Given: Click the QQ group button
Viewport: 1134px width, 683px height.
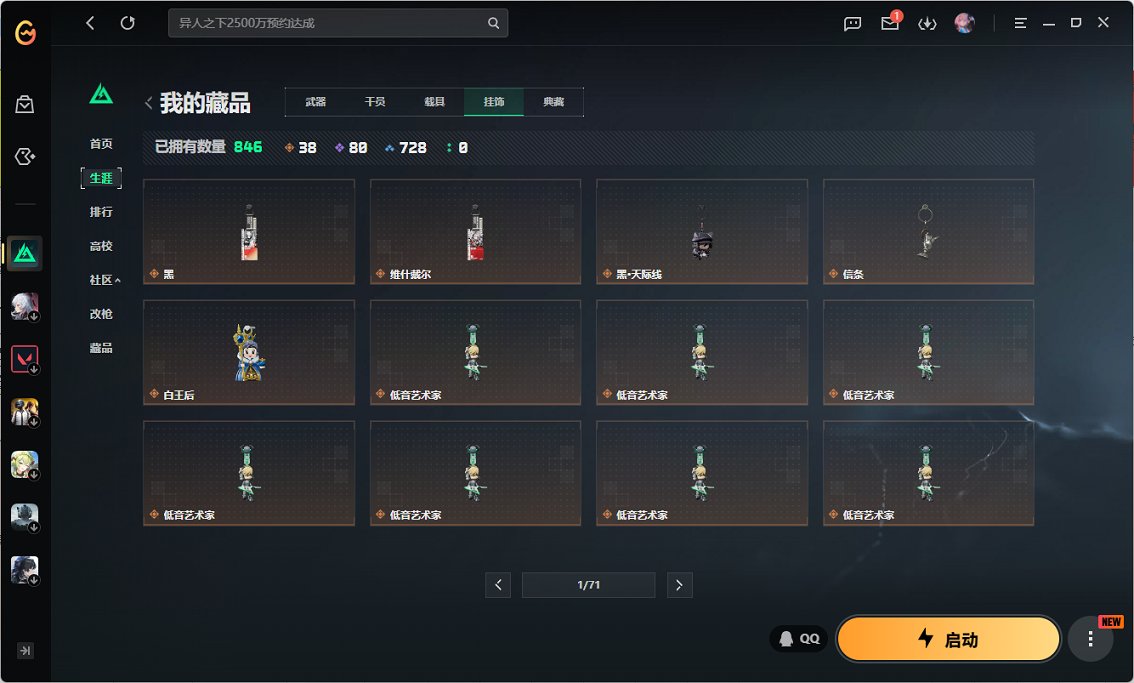Looking at the screenshot, I should pyautogui.click(x=798, y=638).
